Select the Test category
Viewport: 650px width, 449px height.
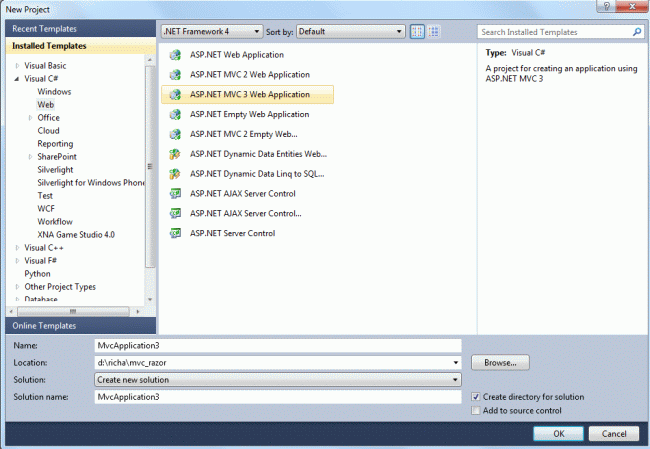coord(45,196)
